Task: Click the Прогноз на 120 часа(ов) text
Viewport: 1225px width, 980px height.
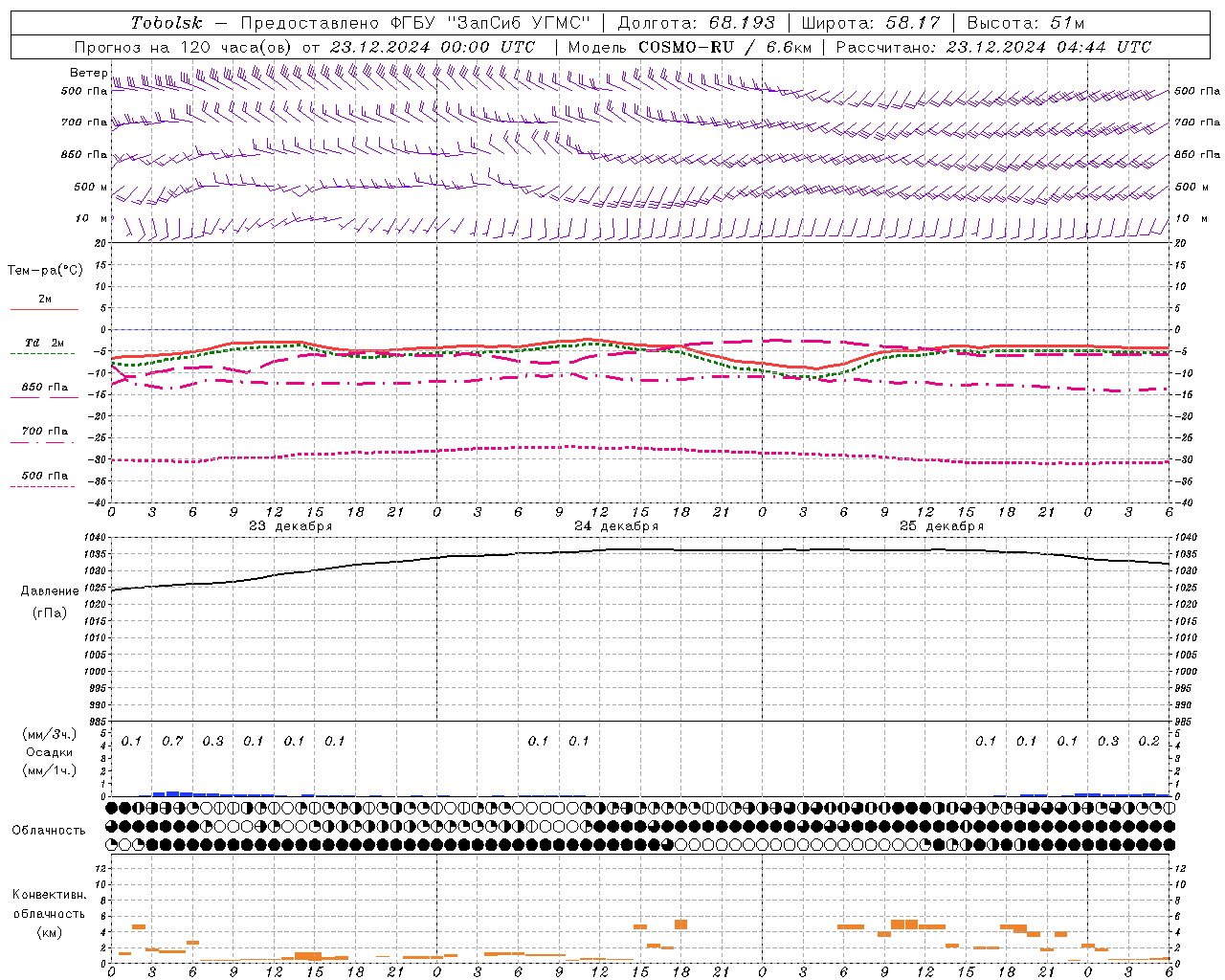Action: click(184, 47)
